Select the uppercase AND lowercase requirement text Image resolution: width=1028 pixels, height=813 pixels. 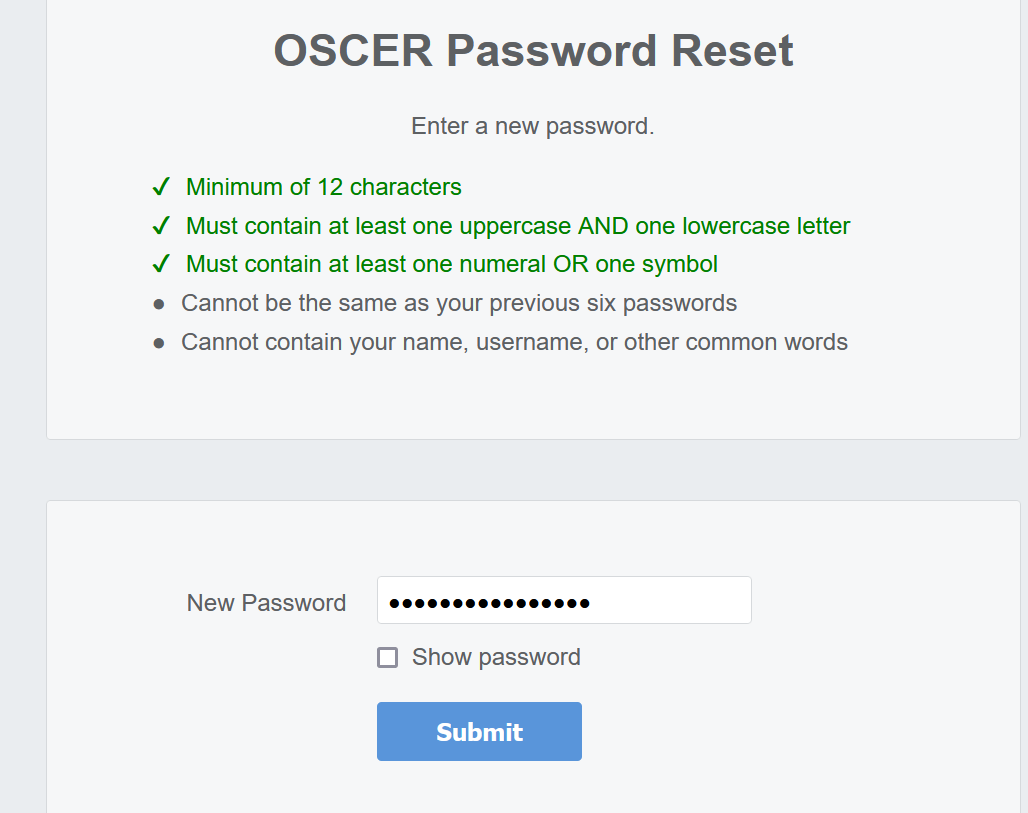(516, 226)
